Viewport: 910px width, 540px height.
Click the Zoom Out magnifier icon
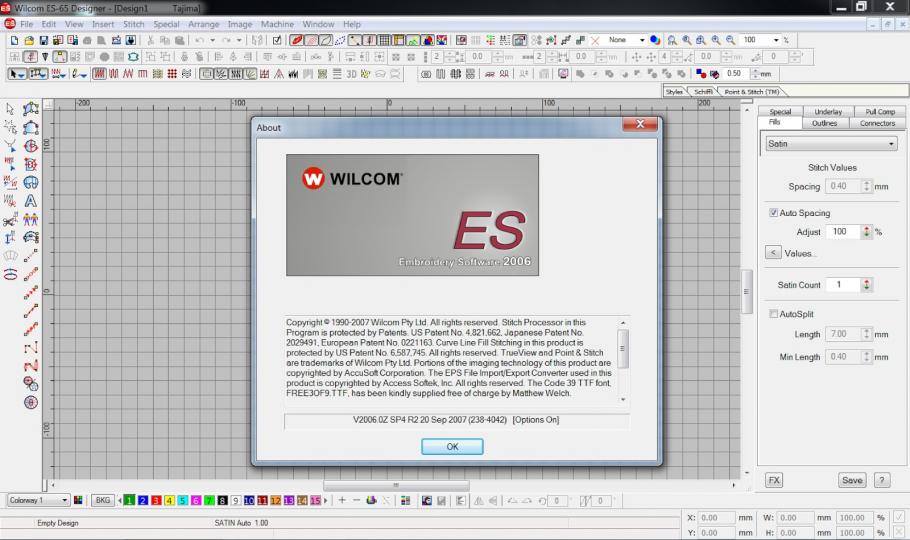(x=731, y=40)
